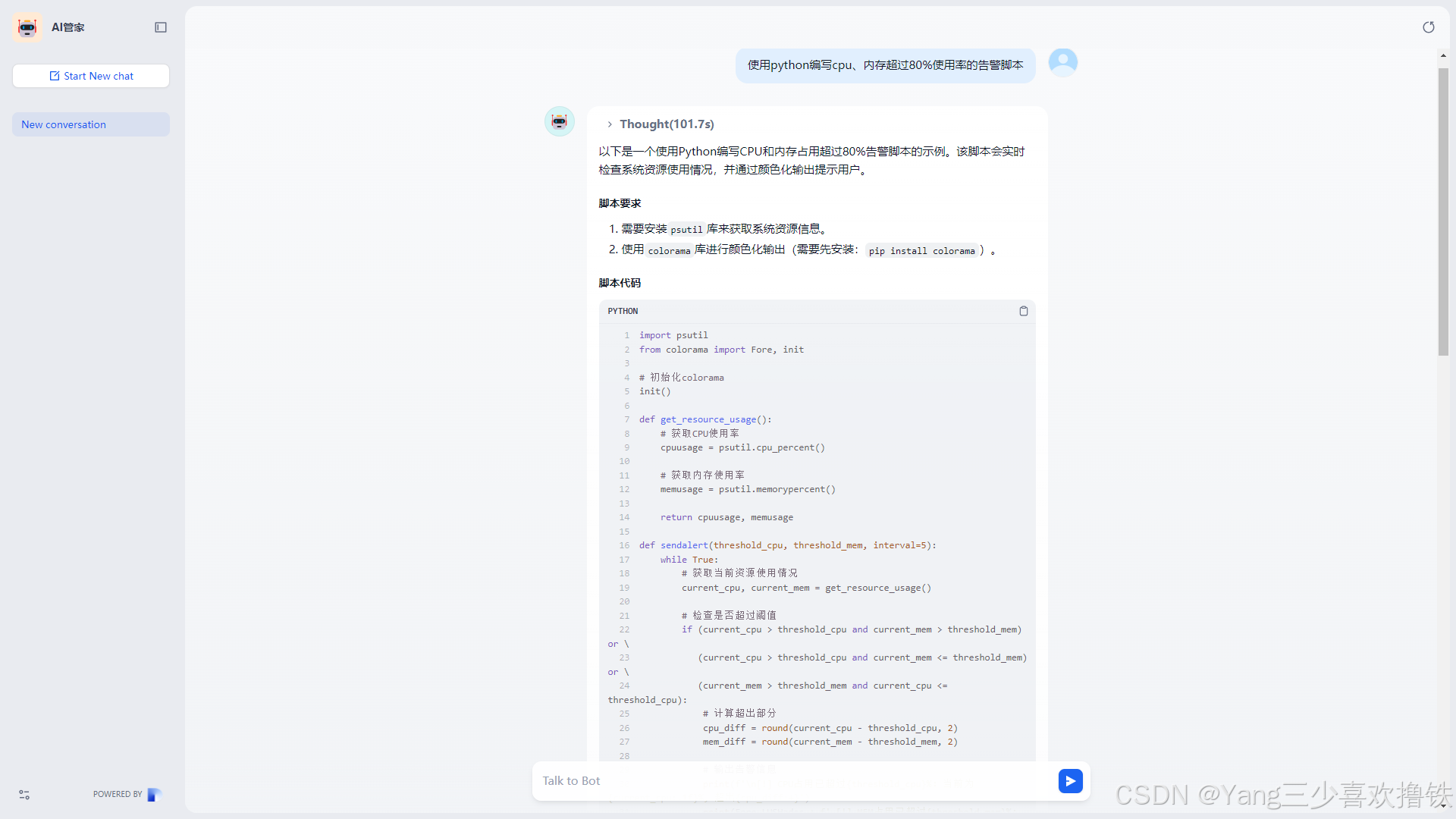
Task: Click the POWERED BY logo
Action: coord(154,794)
